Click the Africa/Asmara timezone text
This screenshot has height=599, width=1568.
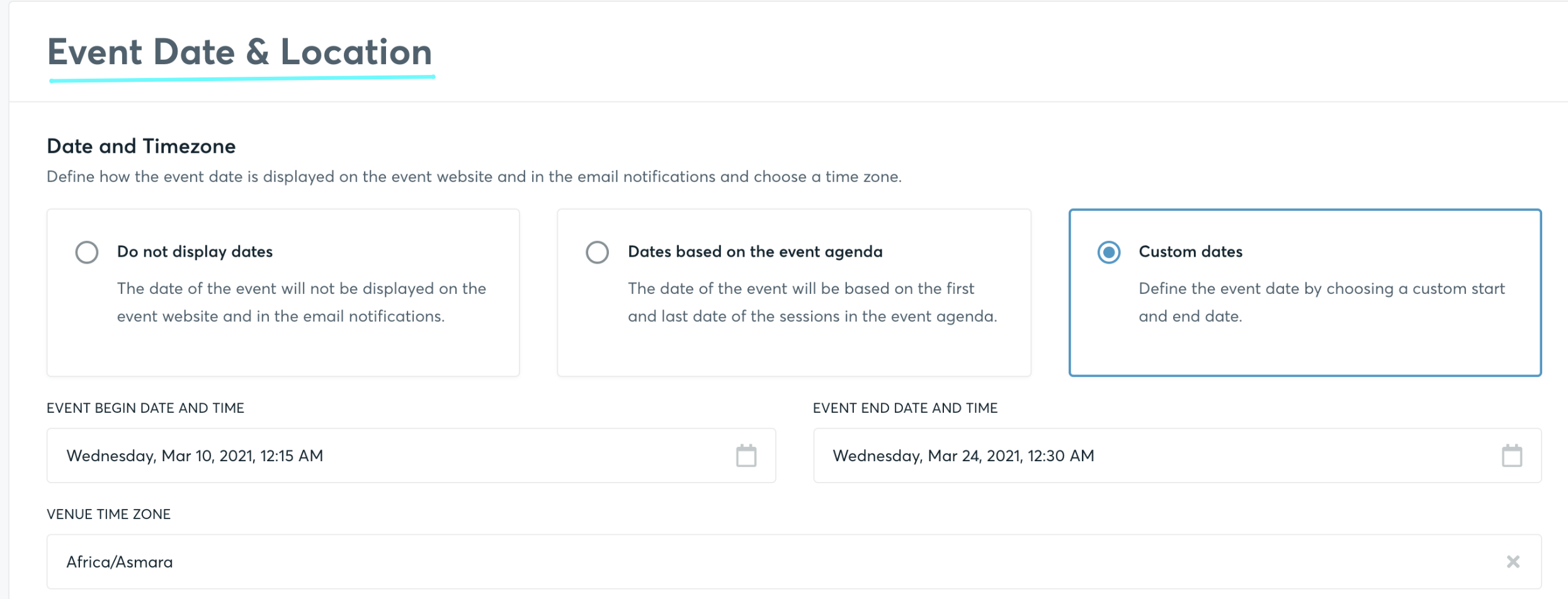tap(120, 561)
